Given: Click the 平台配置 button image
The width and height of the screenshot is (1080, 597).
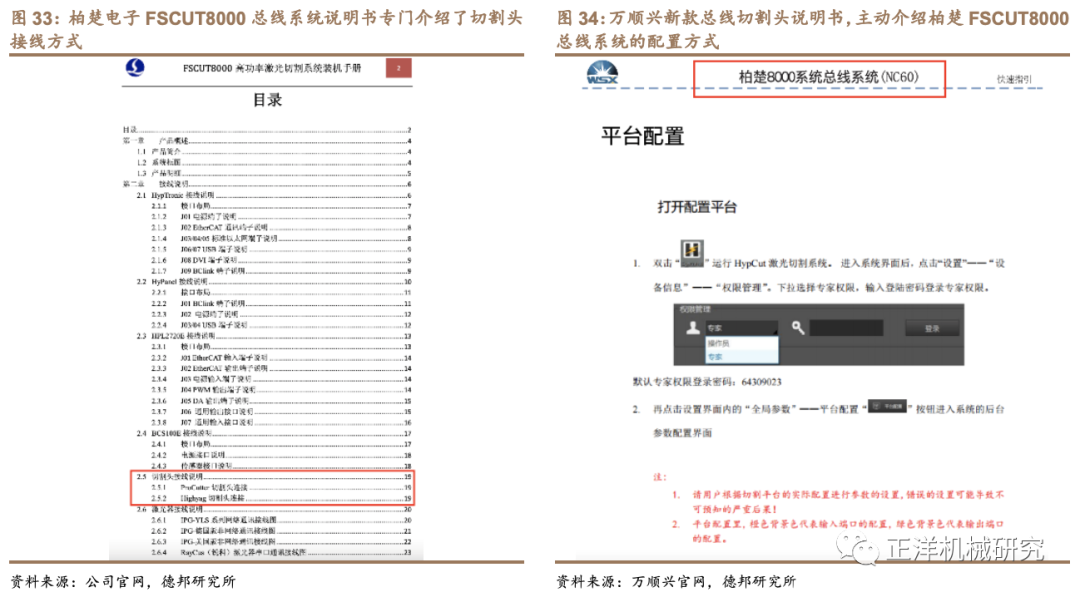Looking at the screenshot, I should point(887,407).
